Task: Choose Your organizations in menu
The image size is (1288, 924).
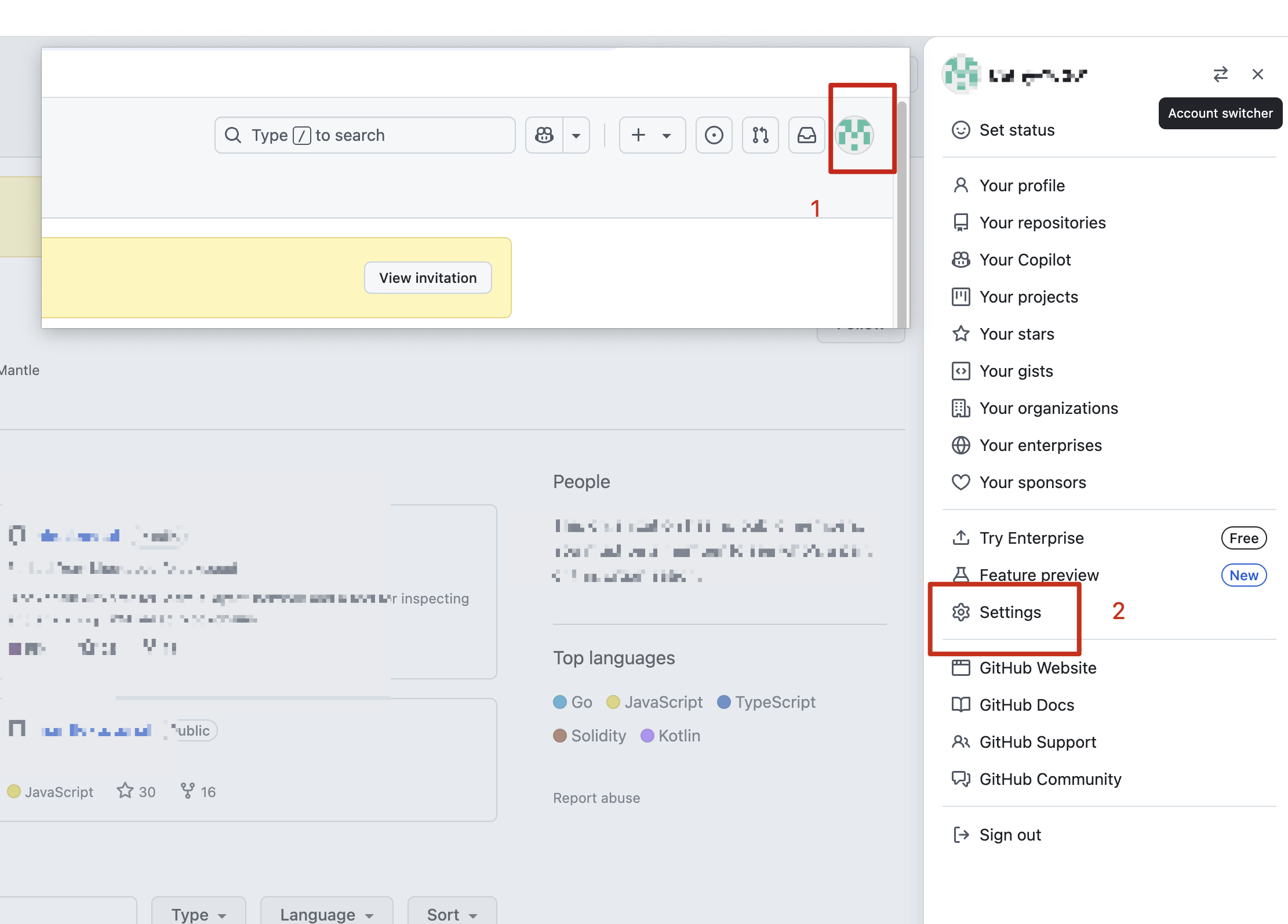Action: [1048, 408]
